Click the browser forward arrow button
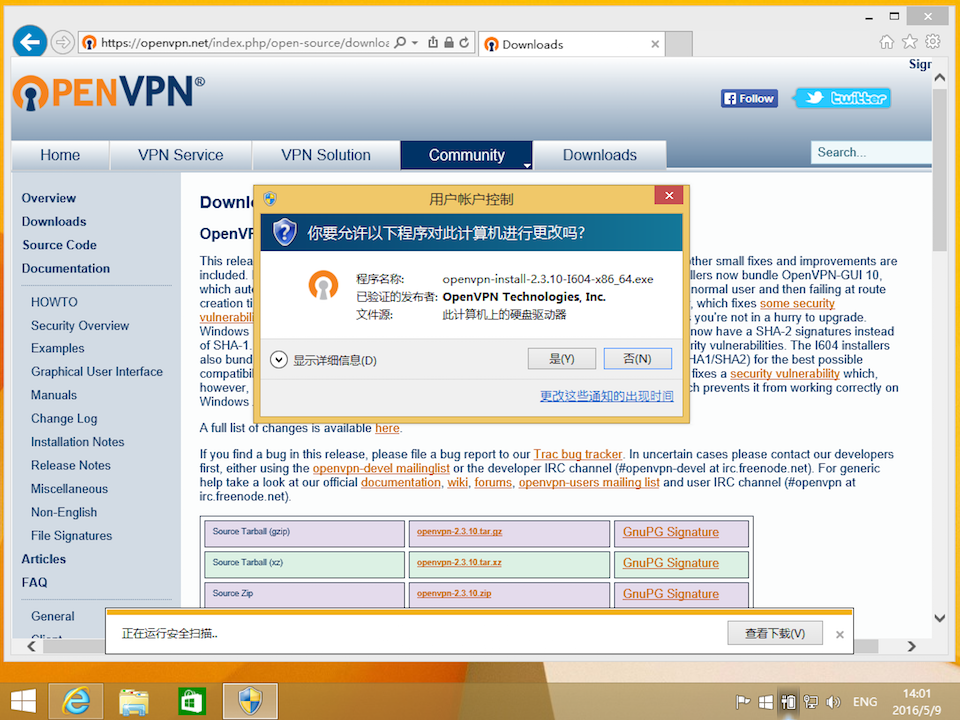960x720 pixels. click(x=62, y=43)
